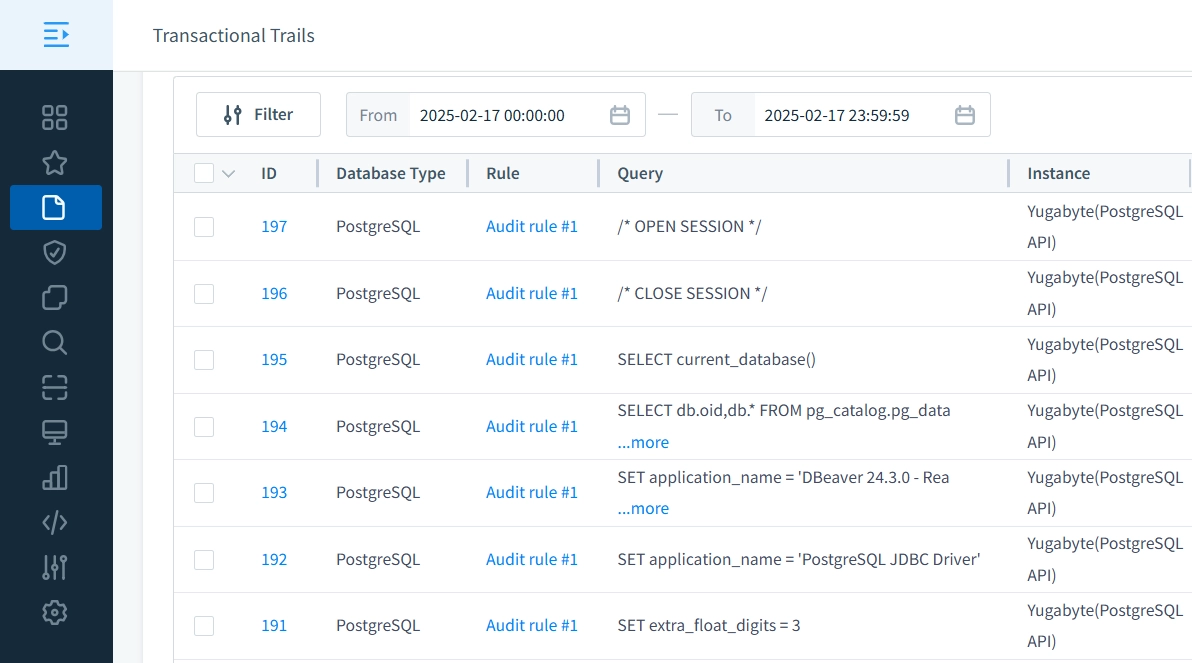Image resolution: width=1192 pixels, height=663 pixels.
Task: Click the Filter button
Action: click(258, 115)
